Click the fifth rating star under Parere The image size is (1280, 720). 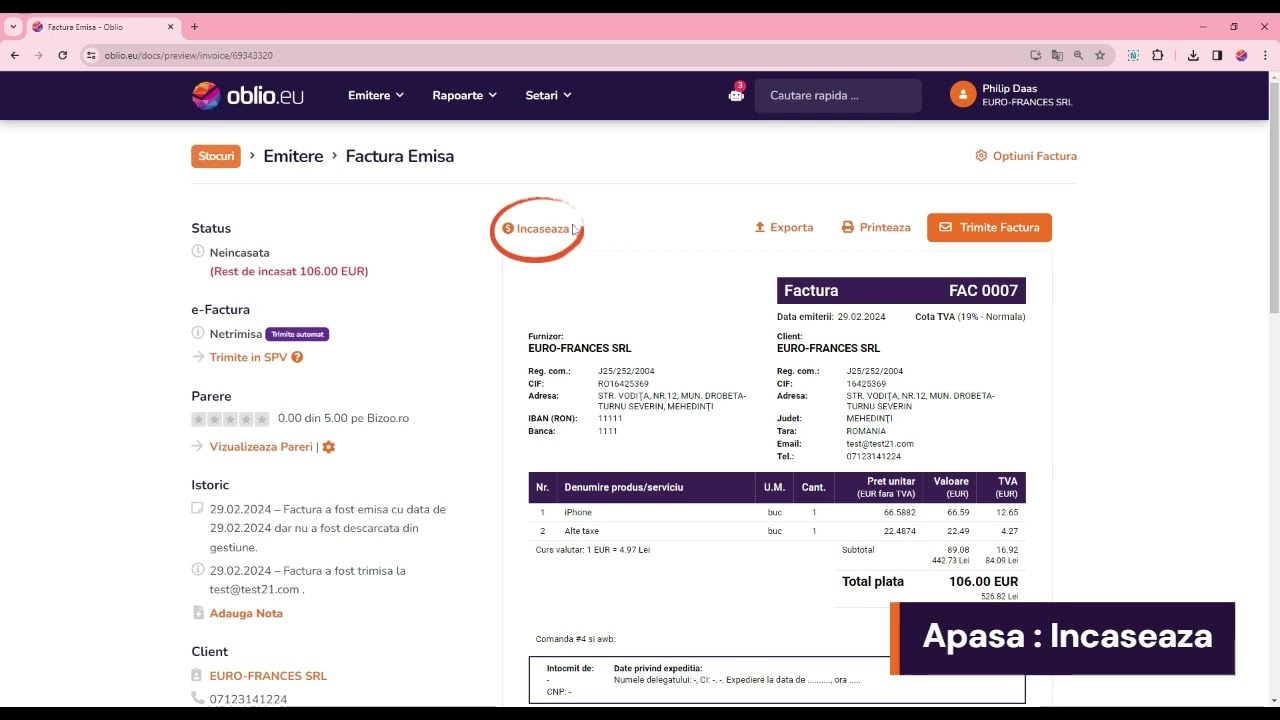tap(262, 419)
